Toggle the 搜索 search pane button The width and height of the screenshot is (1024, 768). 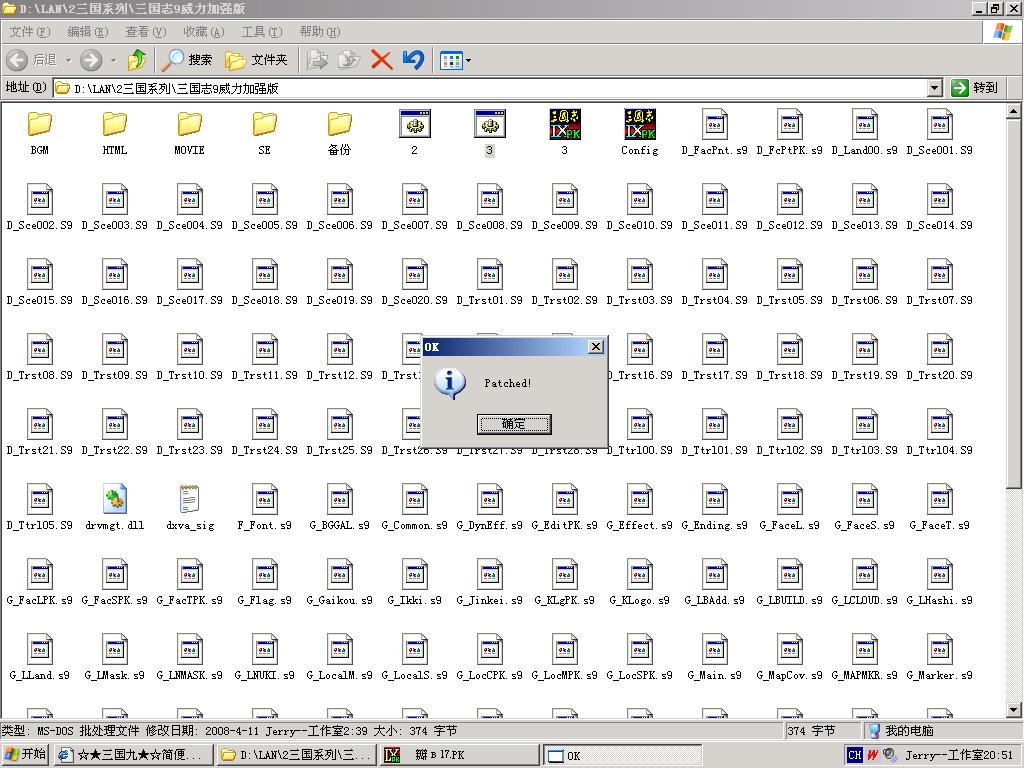(x=188, y=60)
